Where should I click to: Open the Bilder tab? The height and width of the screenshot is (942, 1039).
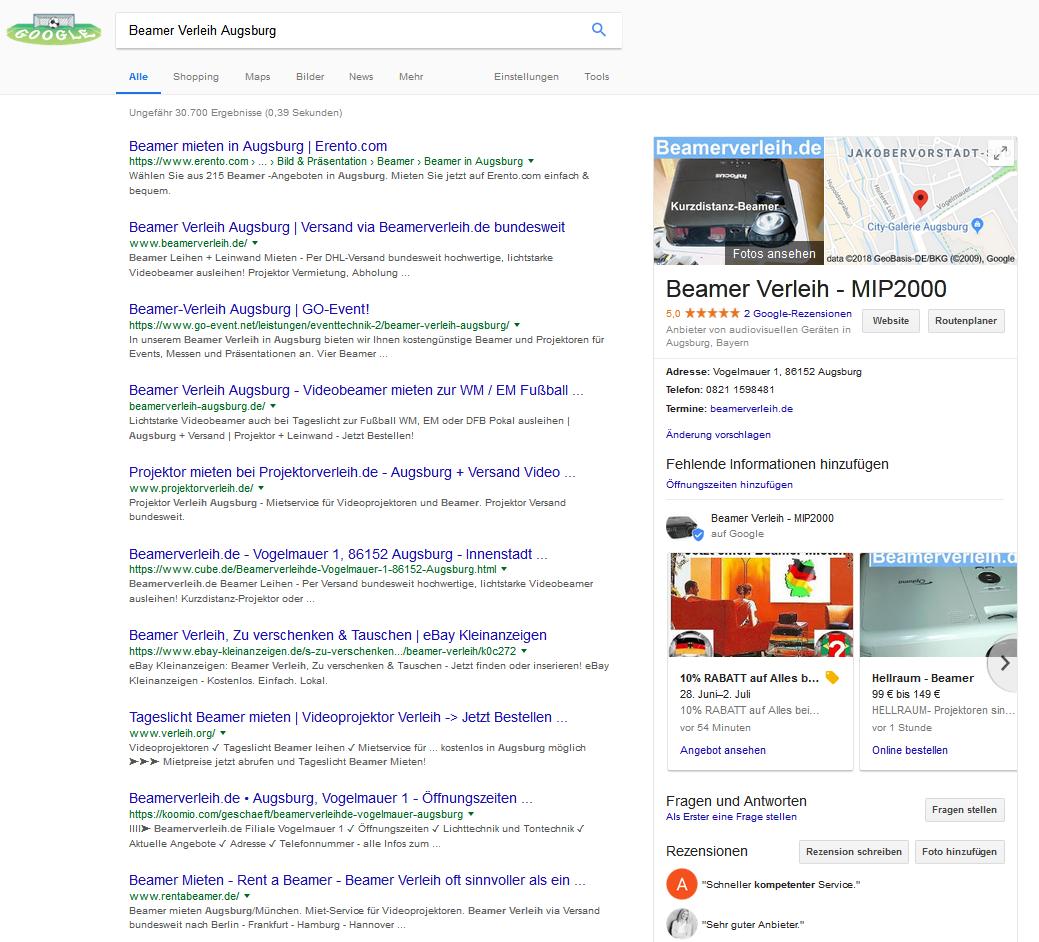[310, 77]
